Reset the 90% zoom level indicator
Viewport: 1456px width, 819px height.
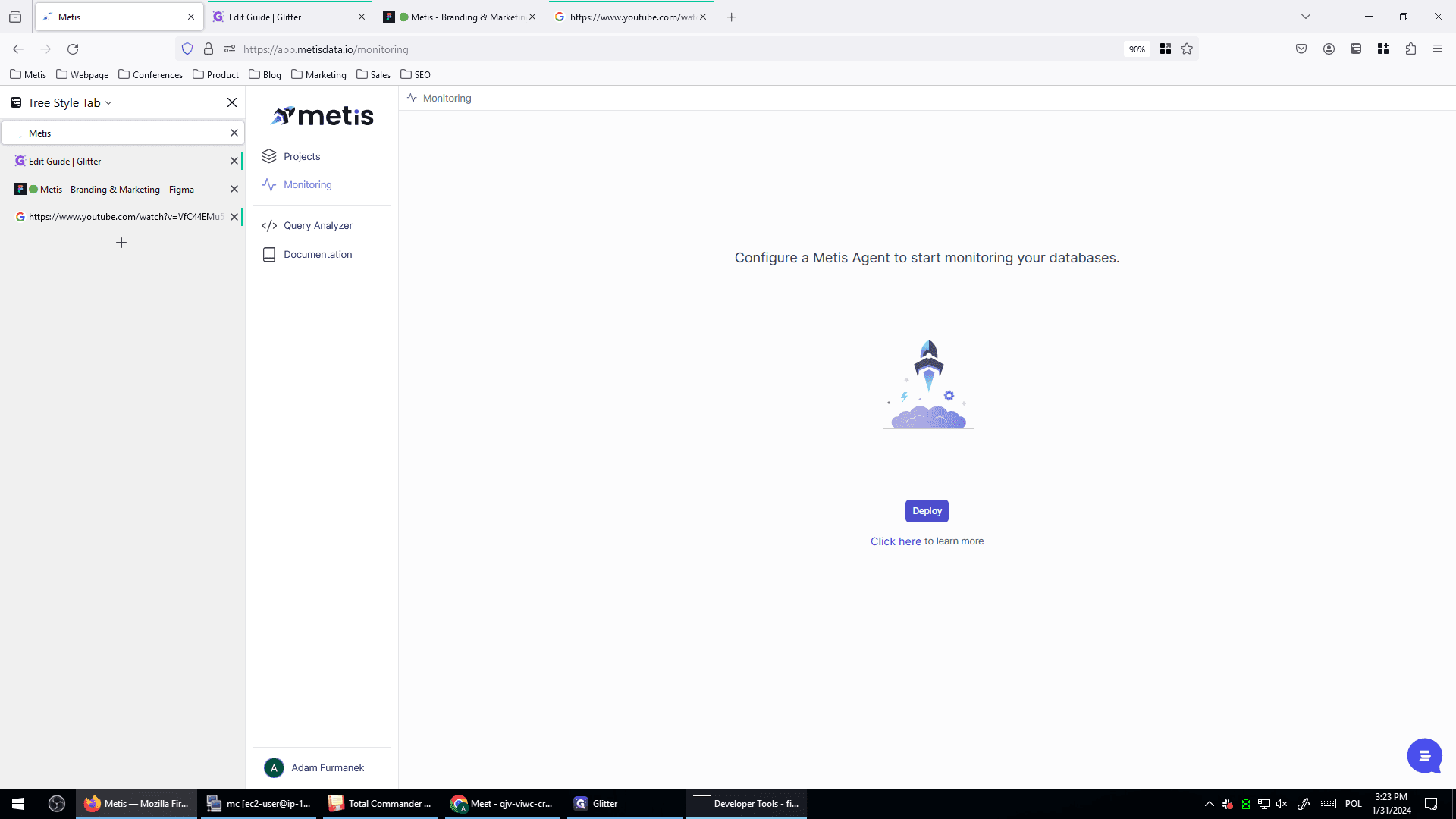[x=1137, y=49]
